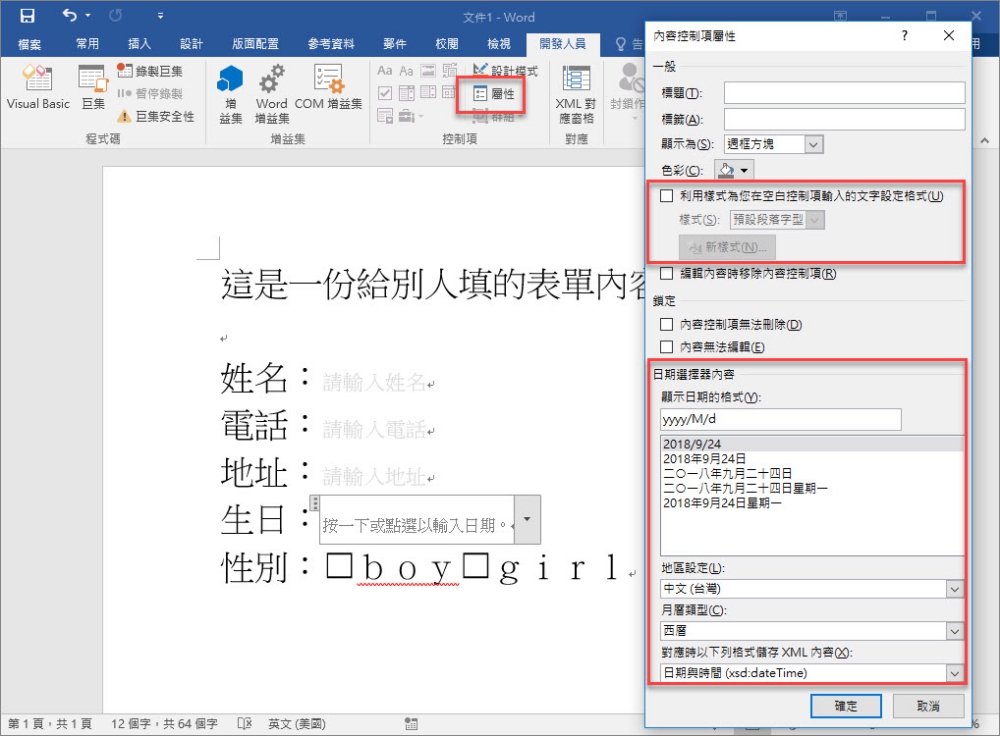
Task: Open Macro Security (巨集安全性)
Action: [x=156, y=116]
